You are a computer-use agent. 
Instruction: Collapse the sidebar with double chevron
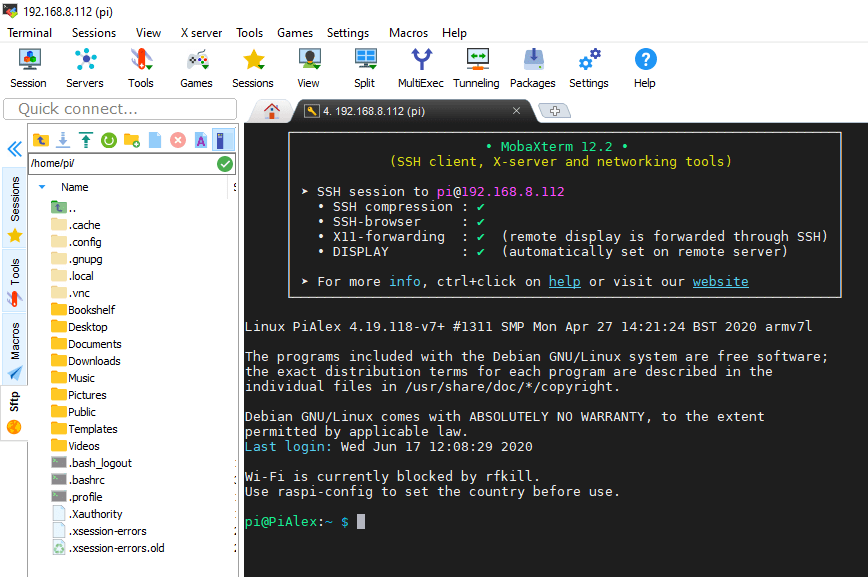(14, 148)
